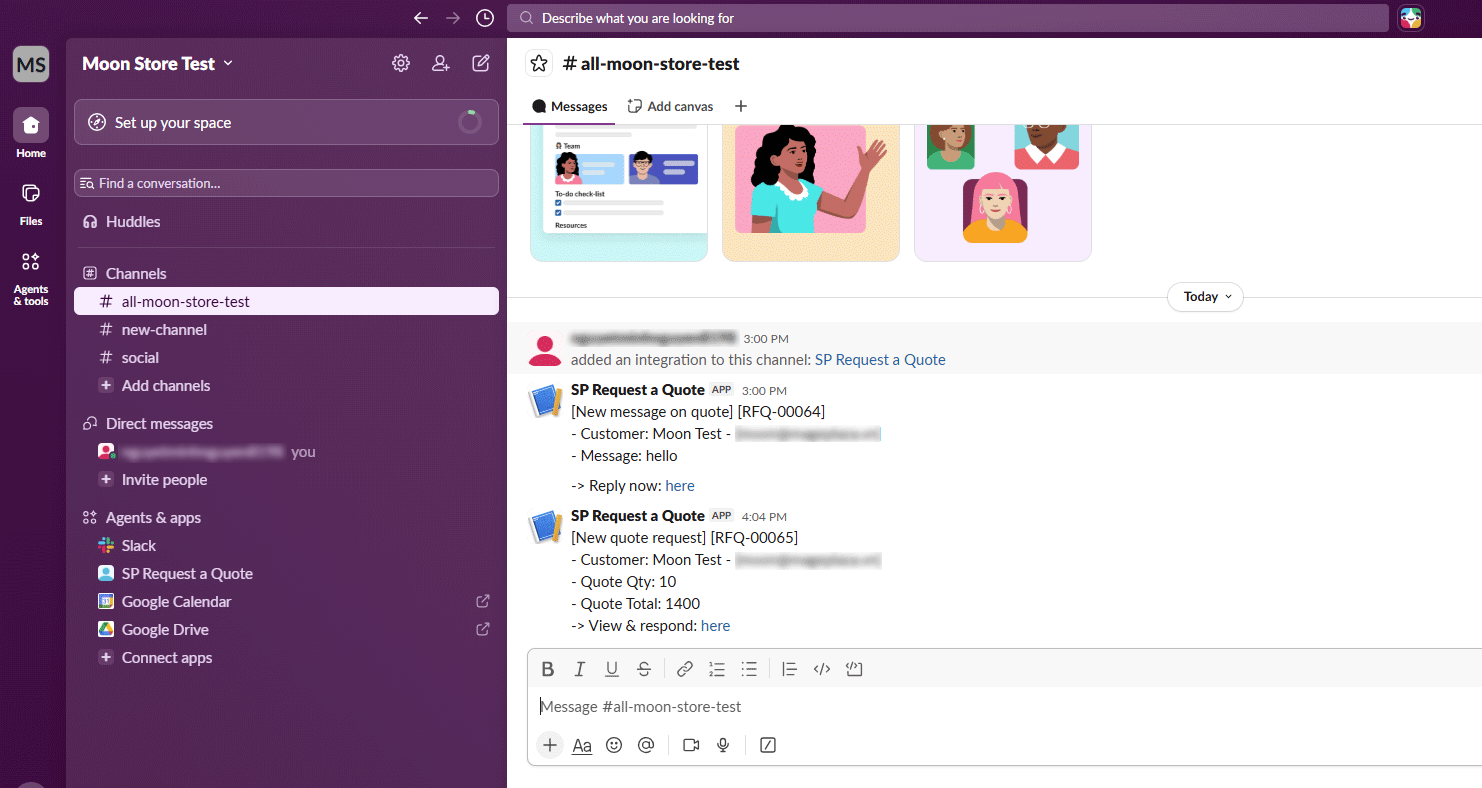Click 'here' link after Reply now

pos(680,486)
